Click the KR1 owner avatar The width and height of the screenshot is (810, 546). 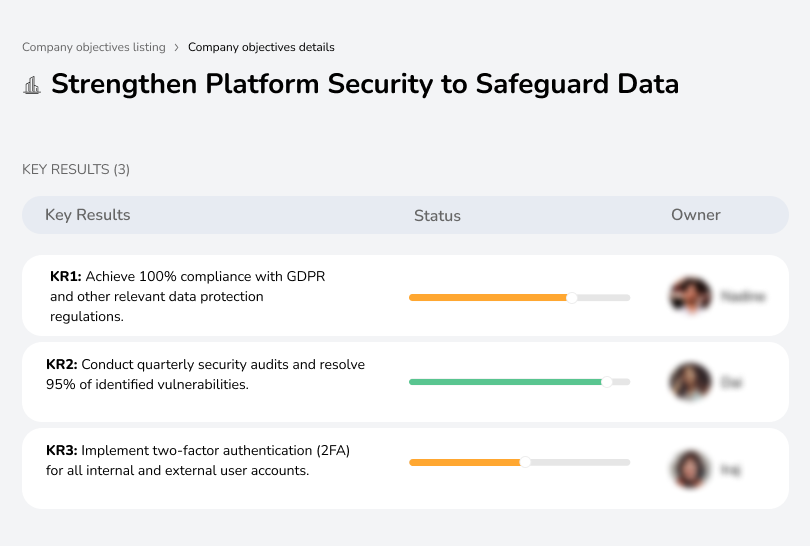coord(690,296)
